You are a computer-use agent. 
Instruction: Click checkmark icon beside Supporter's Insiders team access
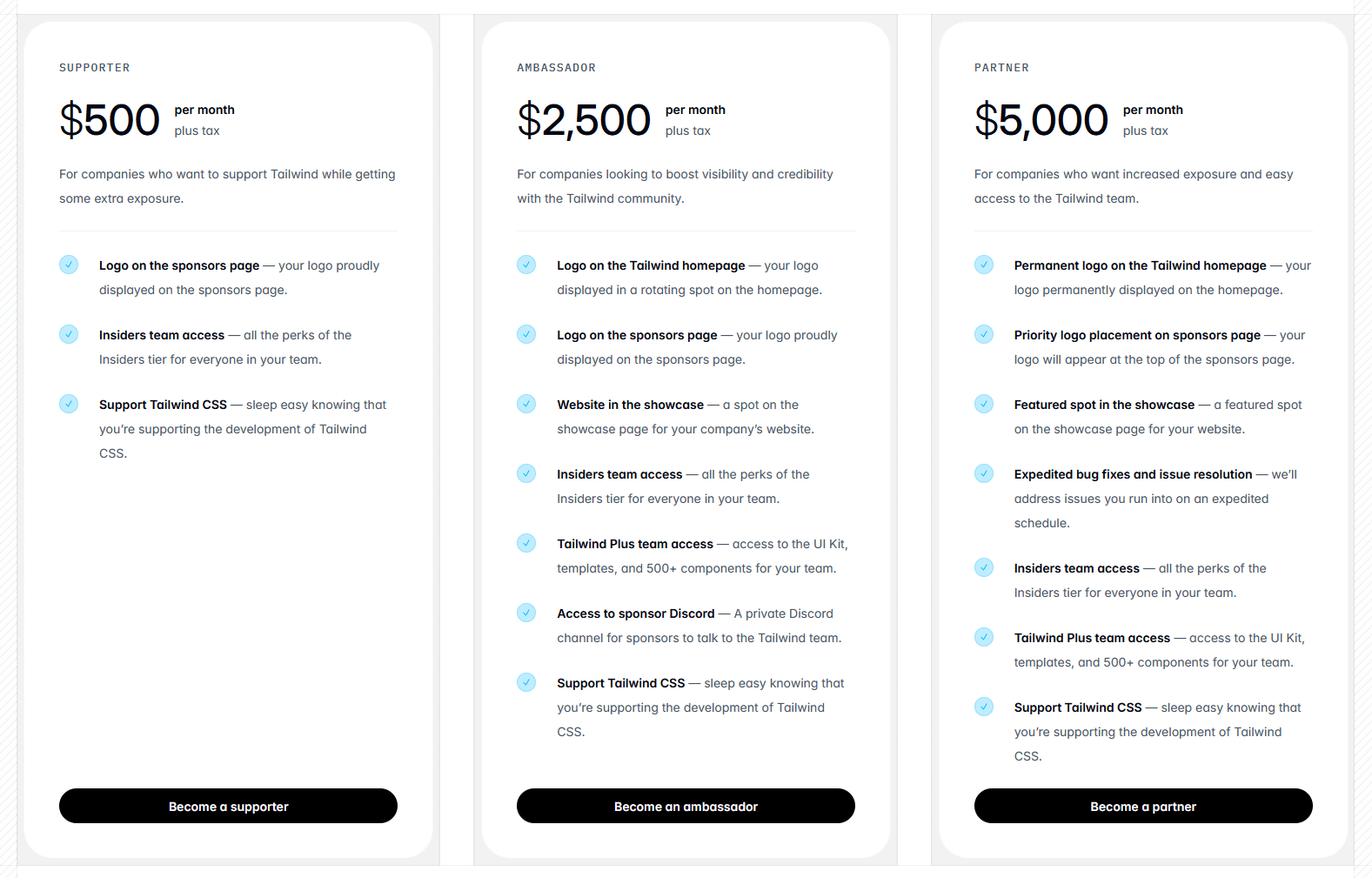tap(69, 334)
